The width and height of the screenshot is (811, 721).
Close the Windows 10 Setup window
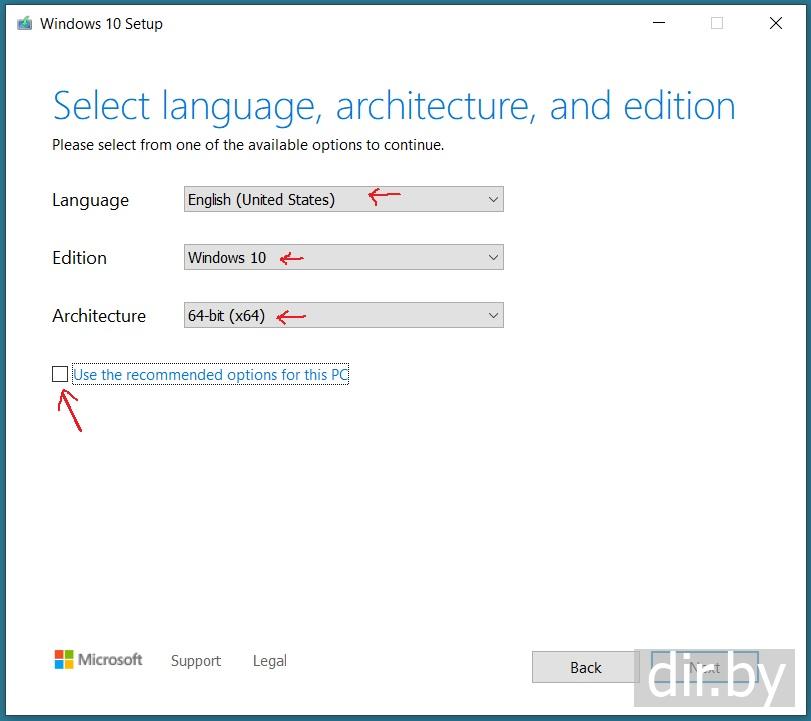775,23
